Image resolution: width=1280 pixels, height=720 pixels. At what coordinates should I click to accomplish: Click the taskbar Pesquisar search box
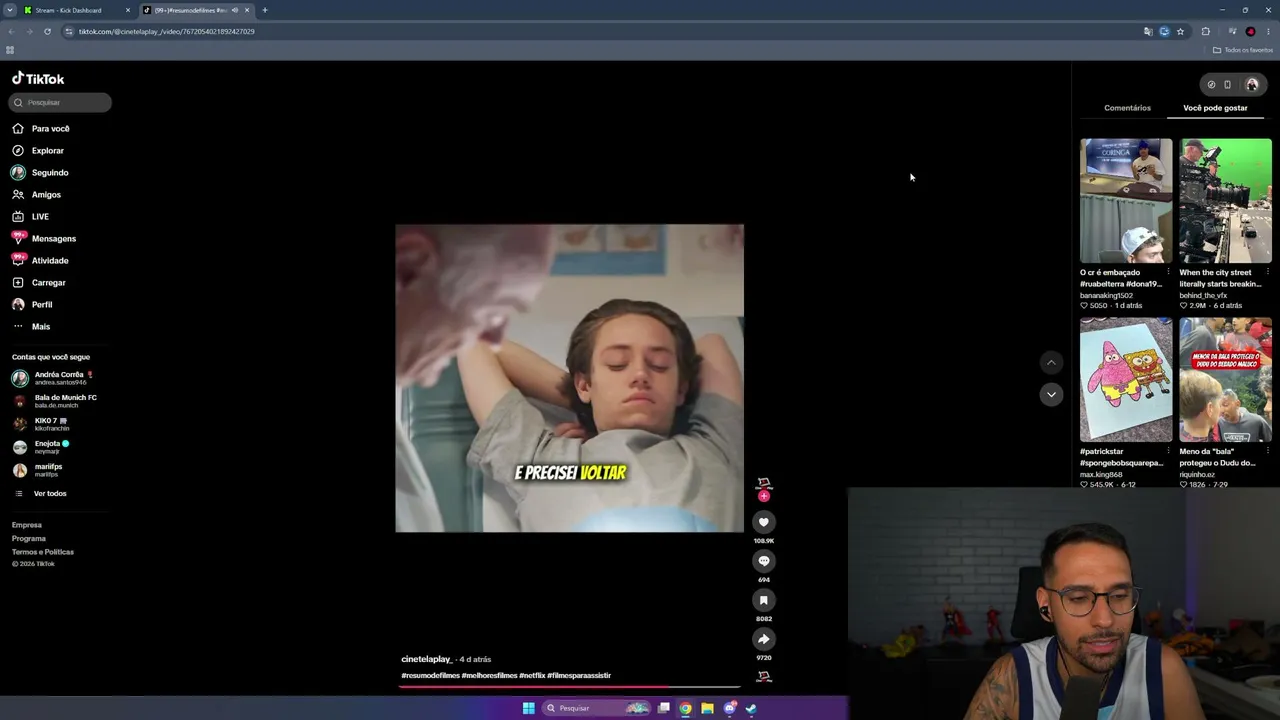[x=596, y=708]
